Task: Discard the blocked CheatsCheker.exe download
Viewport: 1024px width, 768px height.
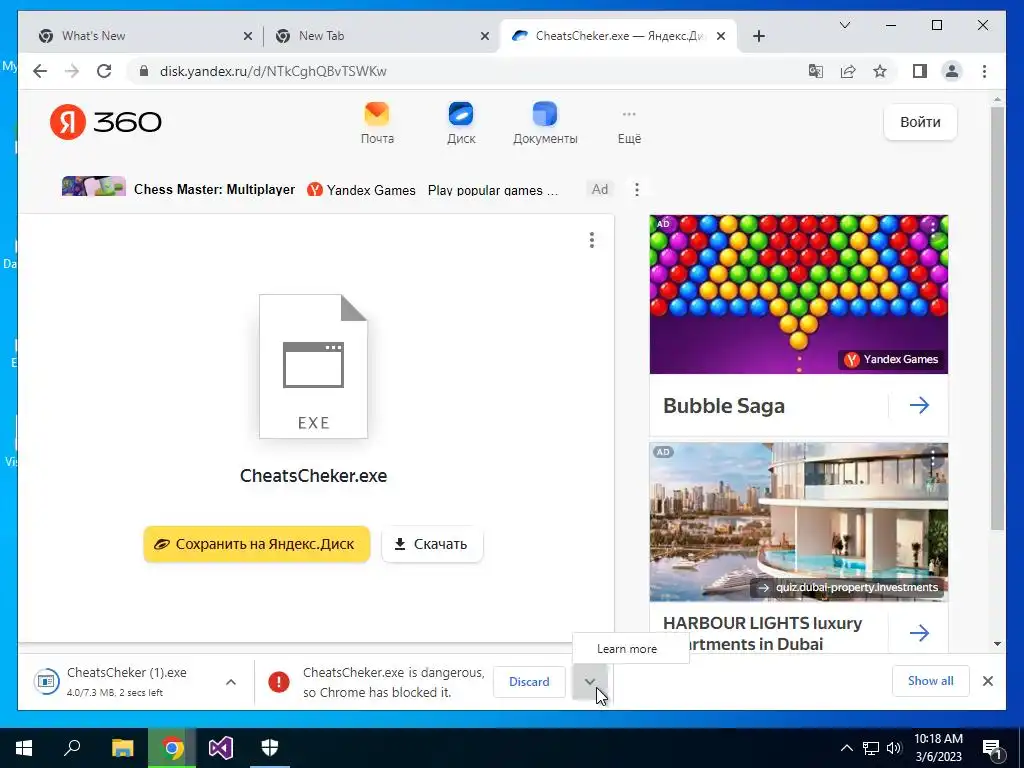Action: coord(529,682)
